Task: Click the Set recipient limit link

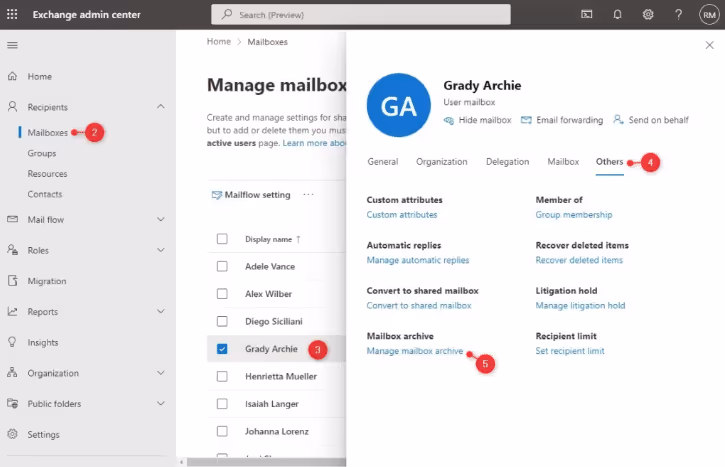Action: pyautogui.click(x=570, y=351)
